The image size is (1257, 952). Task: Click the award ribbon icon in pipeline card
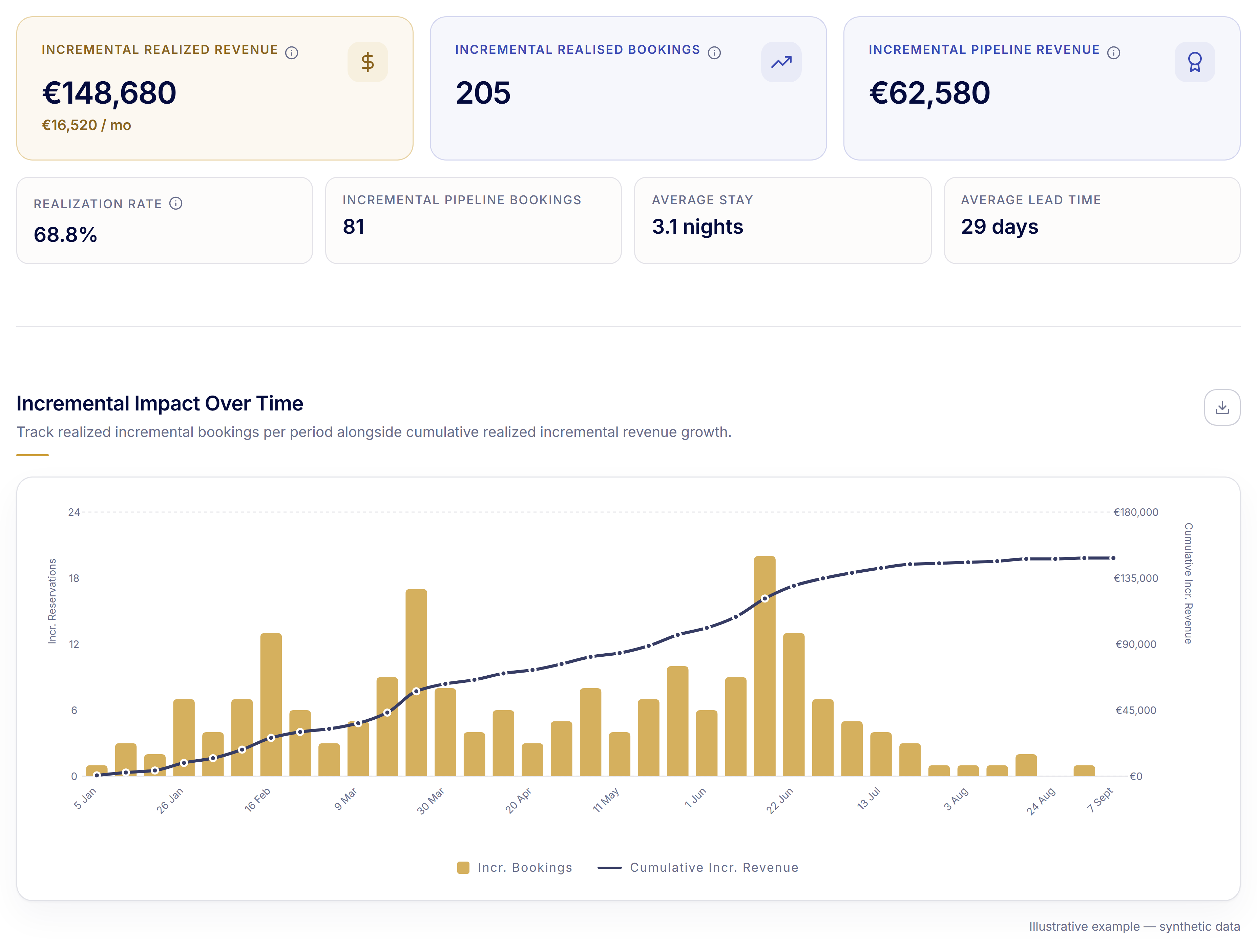pos(1195,62)
